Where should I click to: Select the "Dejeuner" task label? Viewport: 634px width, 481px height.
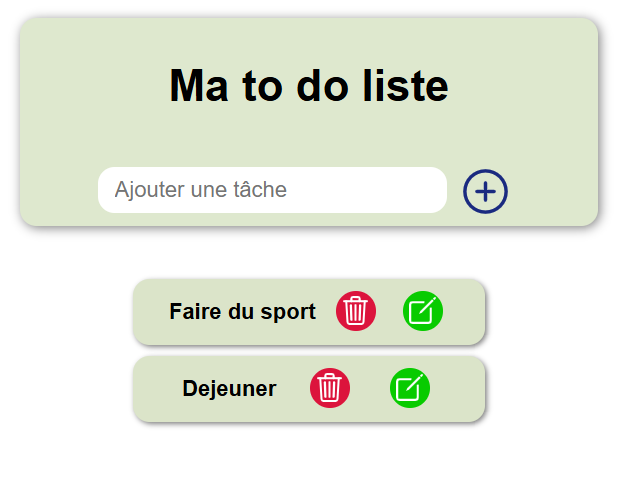tap(229, 389)
